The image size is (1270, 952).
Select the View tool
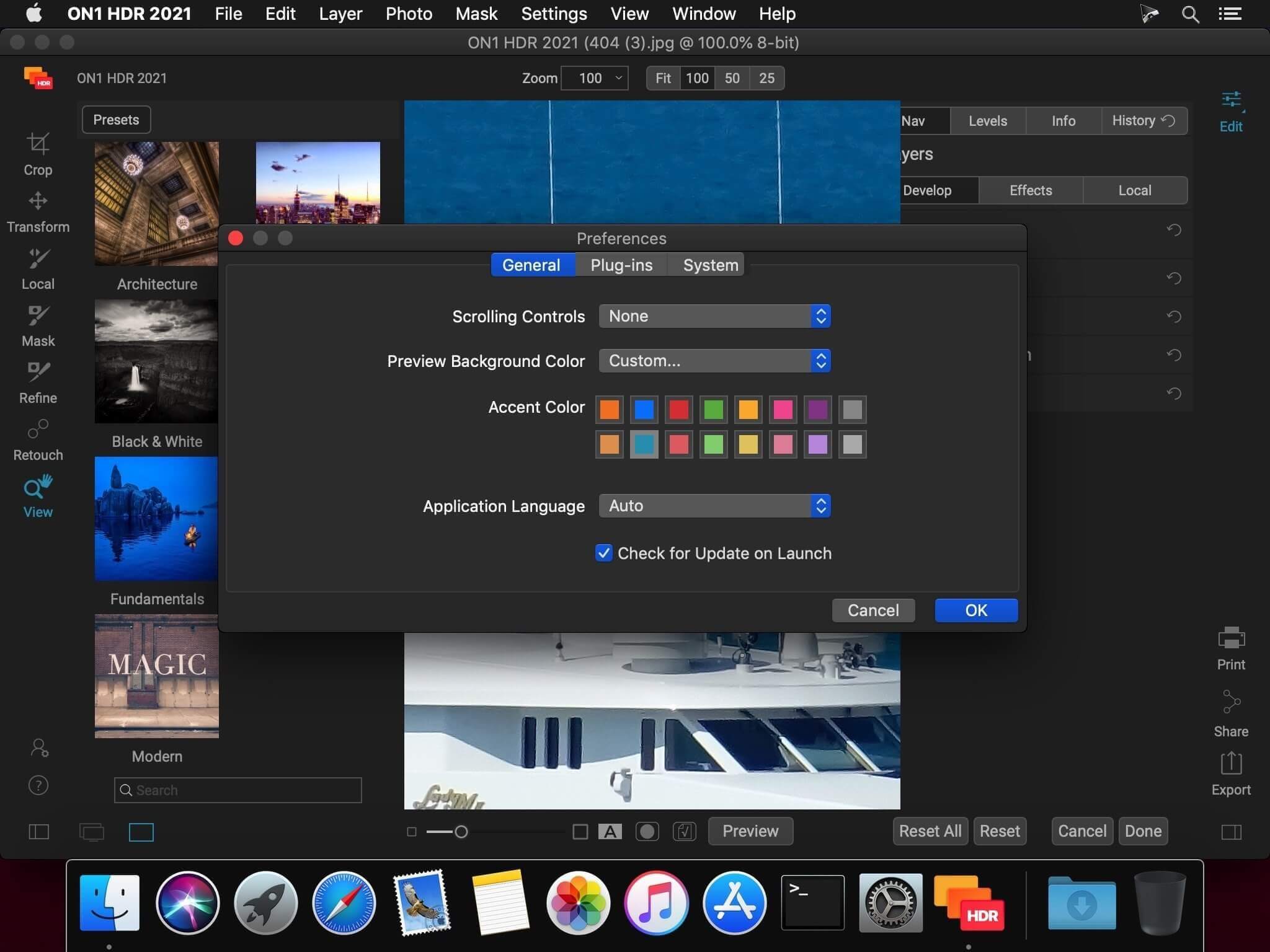[x=38, y=497]
